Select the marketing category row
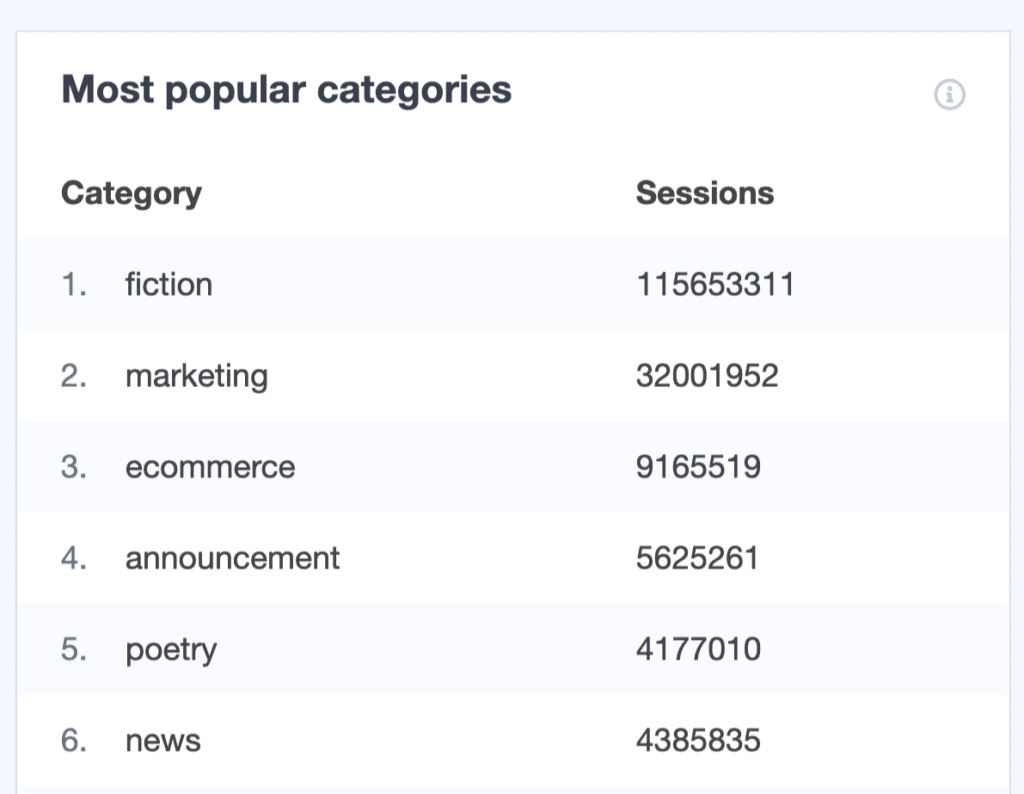The image size is (1024, 794). [x=196, y=376]
